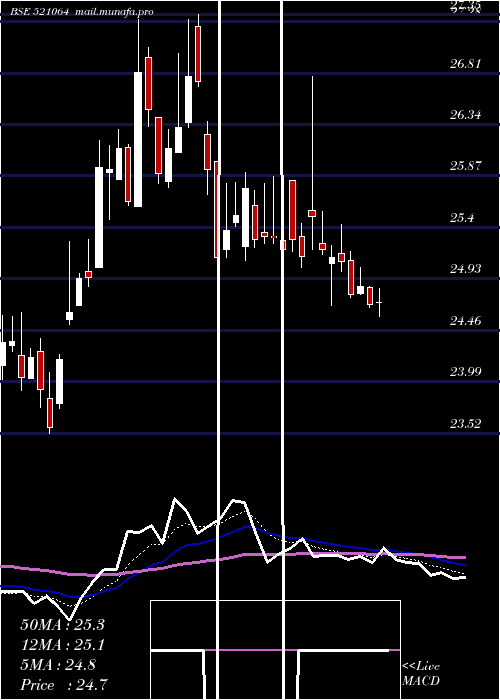Click the 24.93 price axis label
Viewport: 500px width, 700px height.
[x=466, y=269]
